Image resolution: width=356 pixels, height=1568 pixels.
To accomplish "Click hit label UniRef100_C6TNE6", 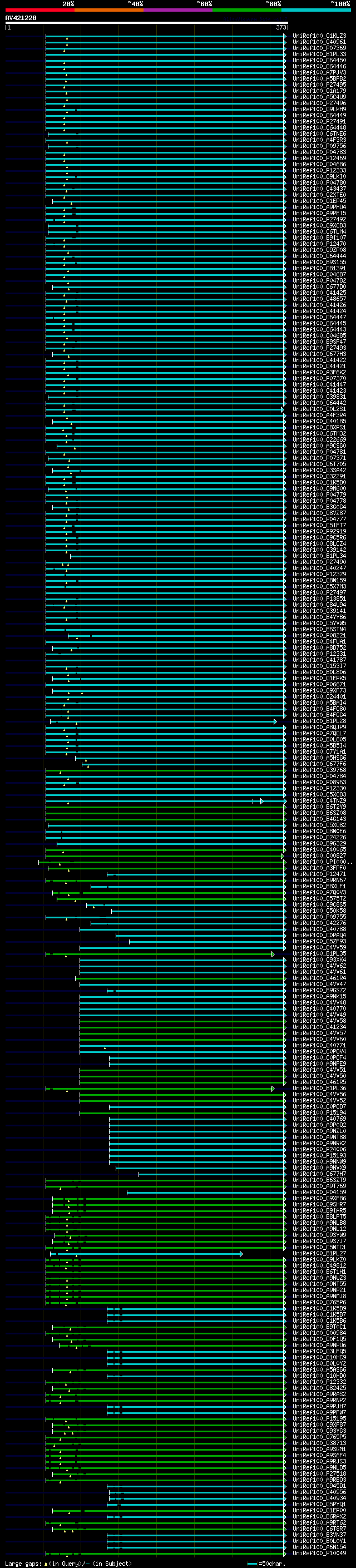I will (x=319, y=134).
